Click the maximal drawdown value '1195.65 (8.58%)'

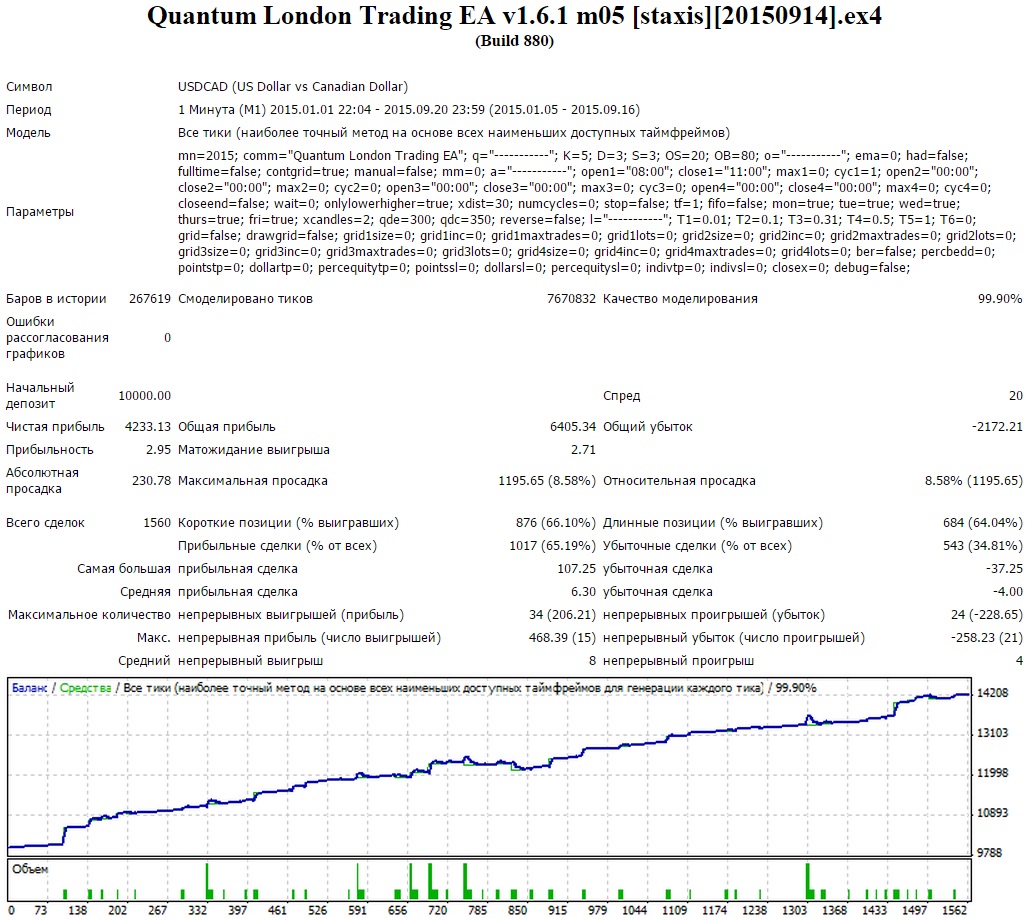pos(547,480)
